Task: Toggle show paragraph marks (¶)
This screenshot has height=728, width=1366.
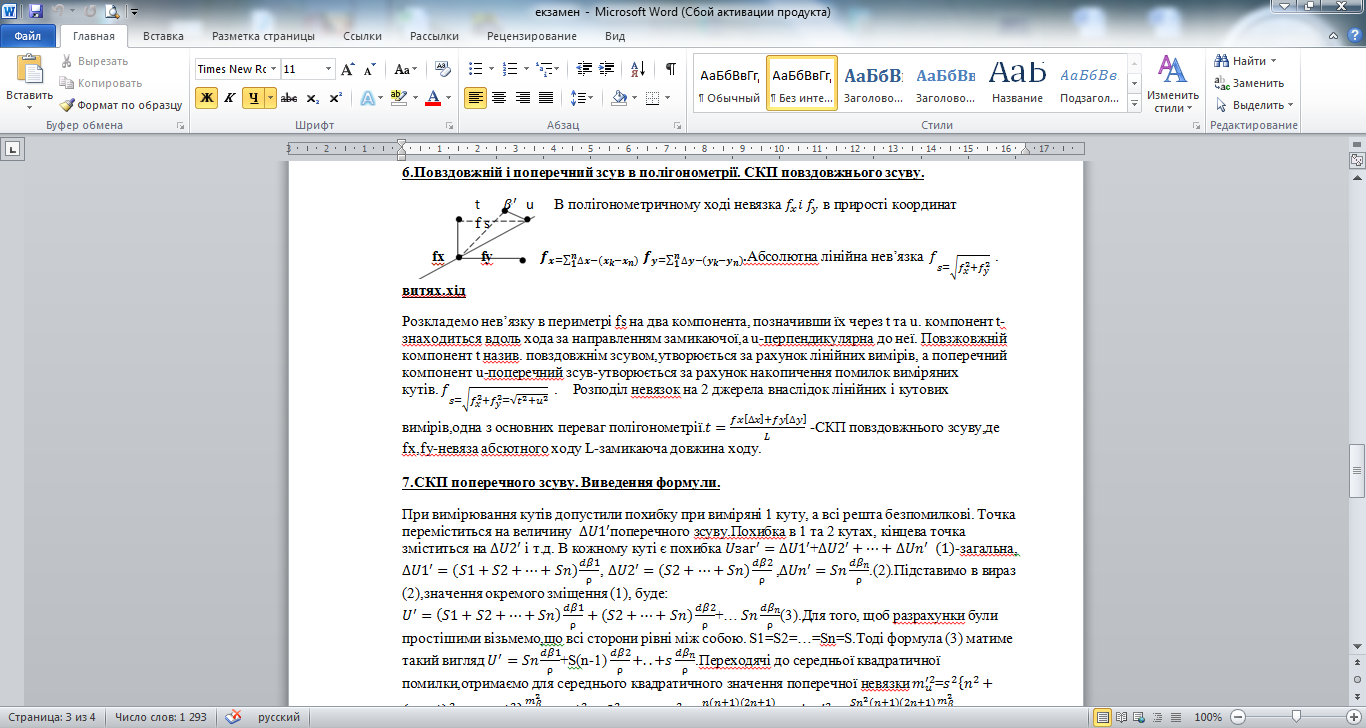Action: [670, 69]
